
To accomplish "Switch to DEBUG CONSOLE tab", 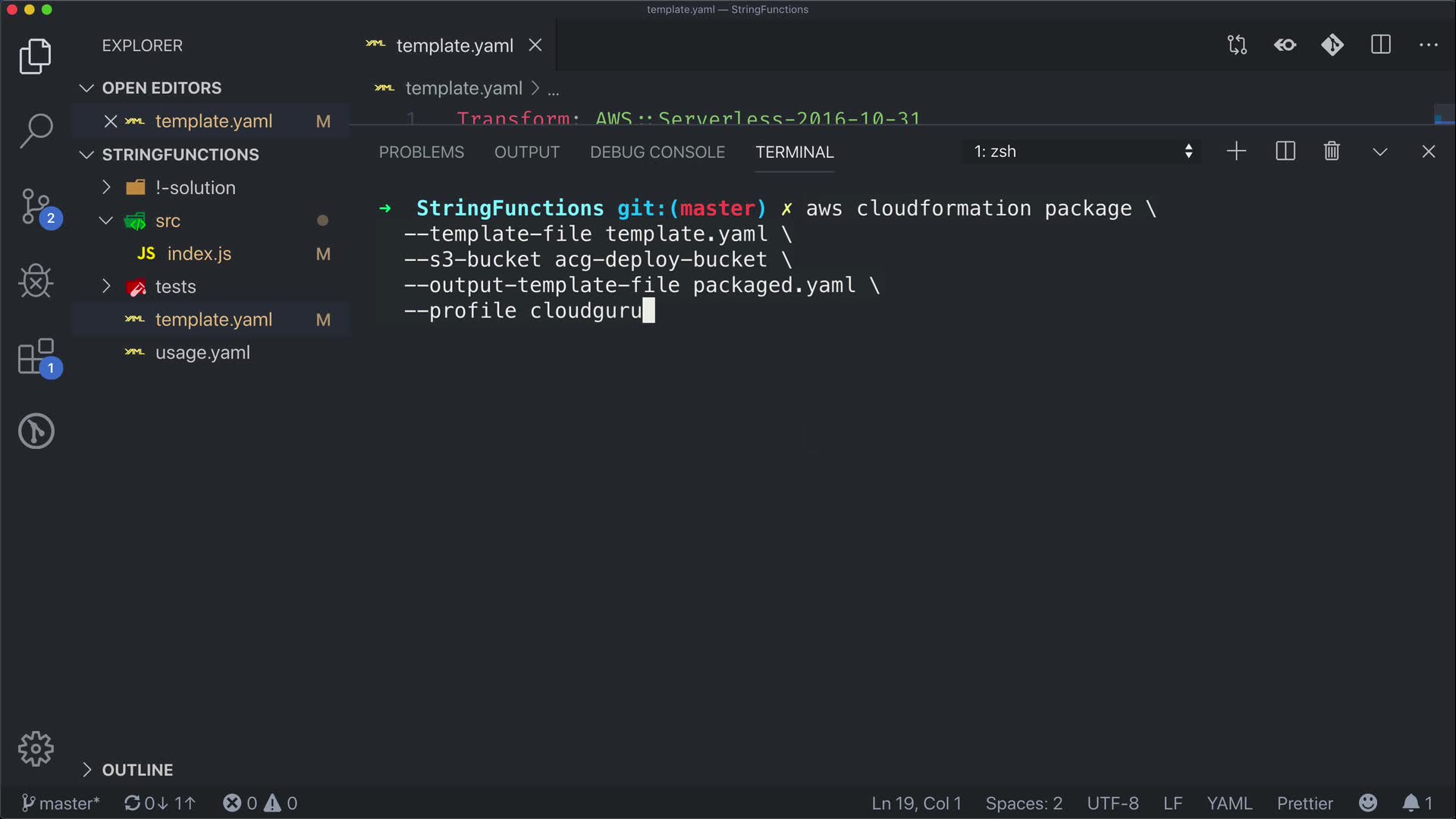I will [x=657, y=152].
